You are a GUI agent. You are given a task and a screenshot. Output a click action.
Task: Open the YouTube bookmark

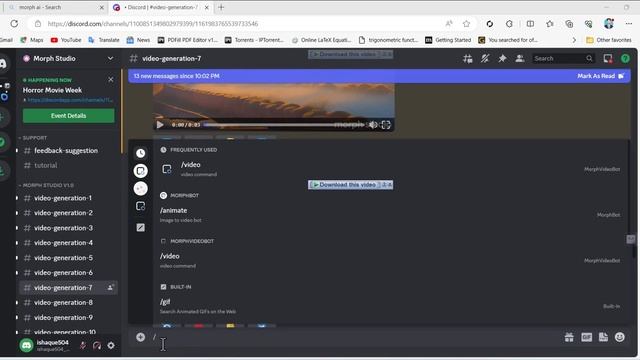[66, 40]
